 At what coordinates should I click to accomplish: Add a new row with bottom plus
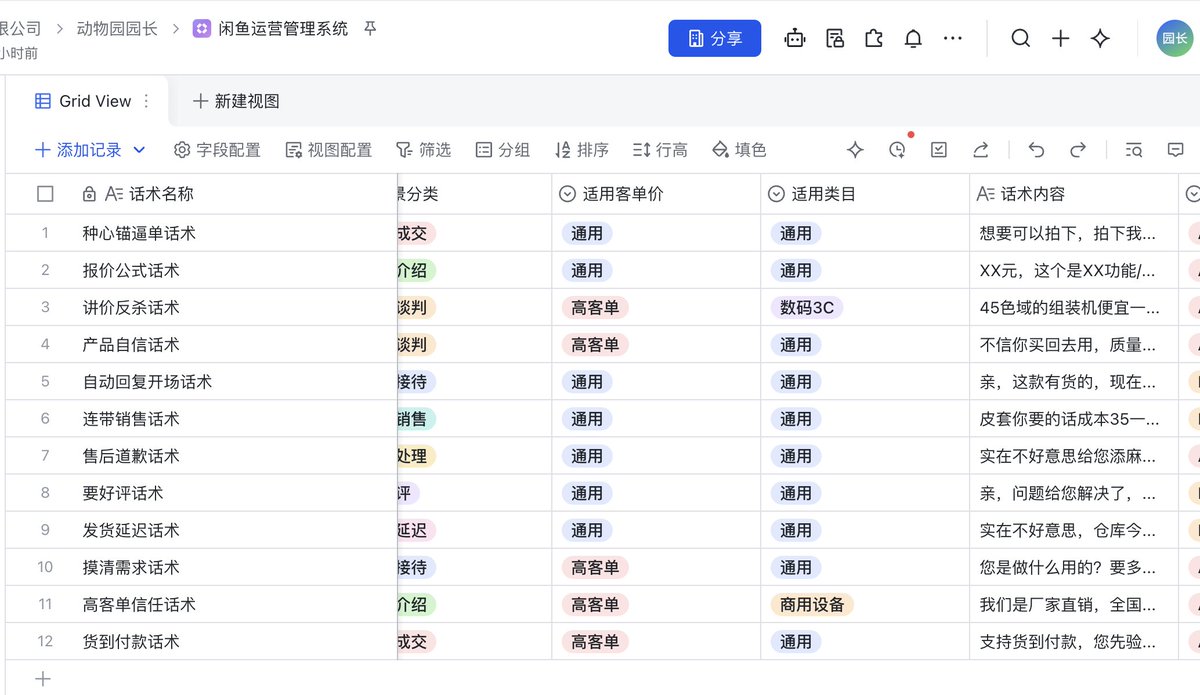(x=43, y=678)
